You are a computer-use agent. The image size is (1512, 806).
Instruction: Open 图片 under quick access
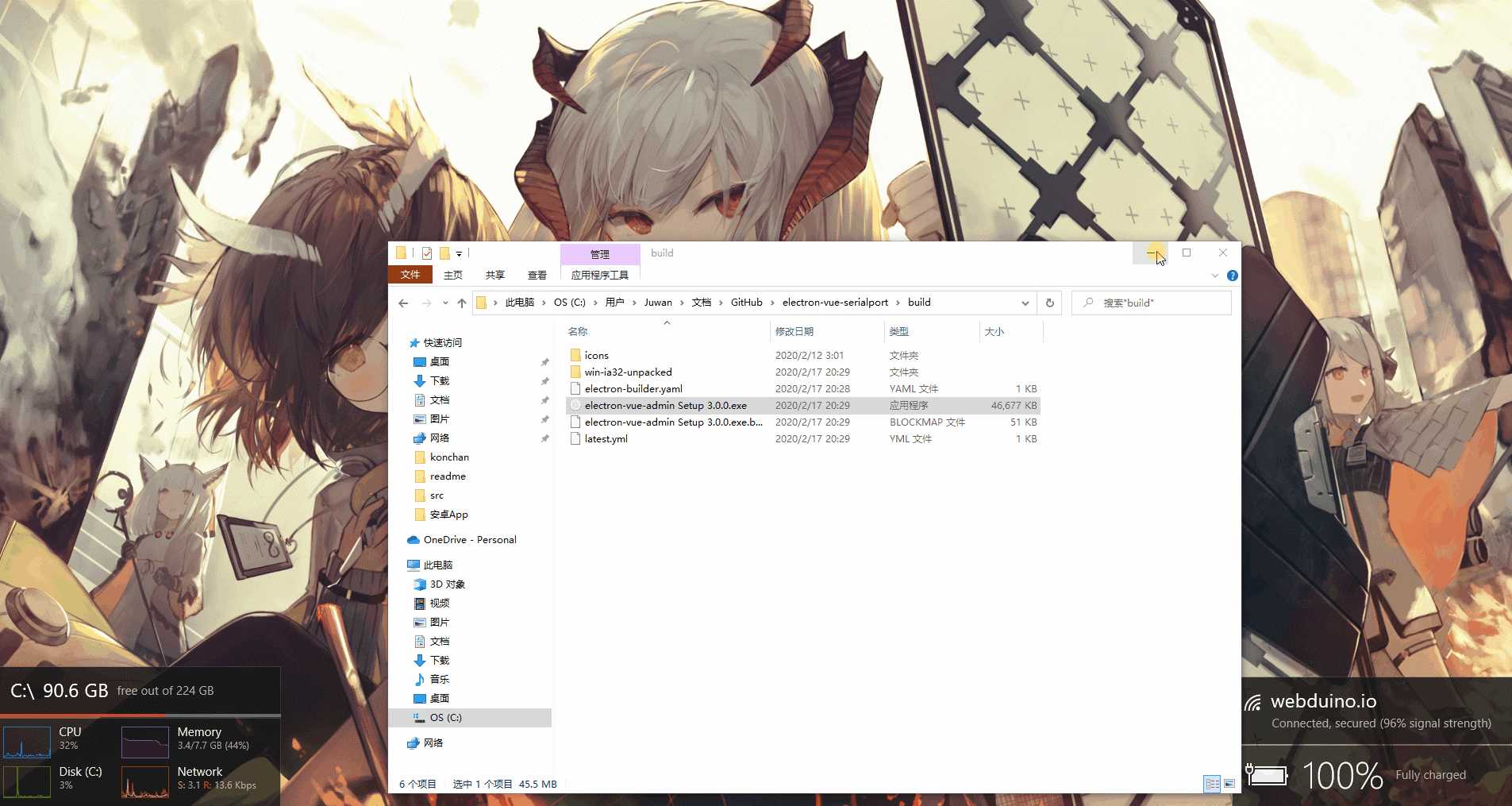[x=440, y=418]
